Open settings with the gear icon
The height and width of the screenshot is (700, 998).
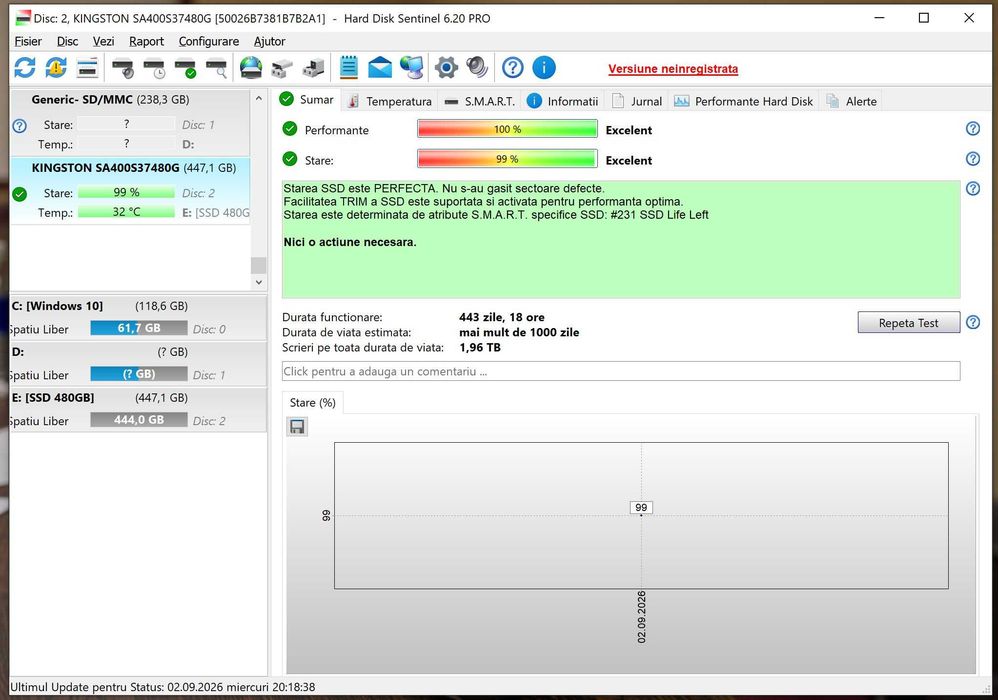(446, 67)
